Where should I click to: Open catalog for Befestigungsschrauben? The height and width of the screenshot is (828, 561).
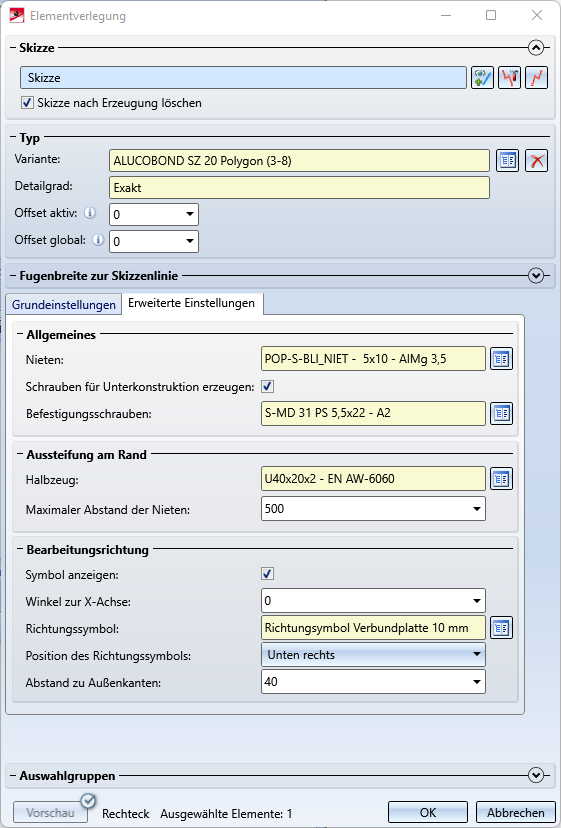[x=501, y=413]
